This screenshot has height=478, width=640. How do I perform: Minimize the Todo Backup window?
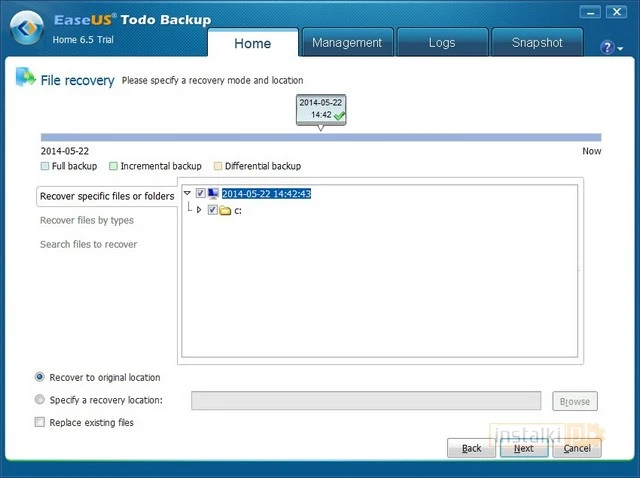[590, 12]
